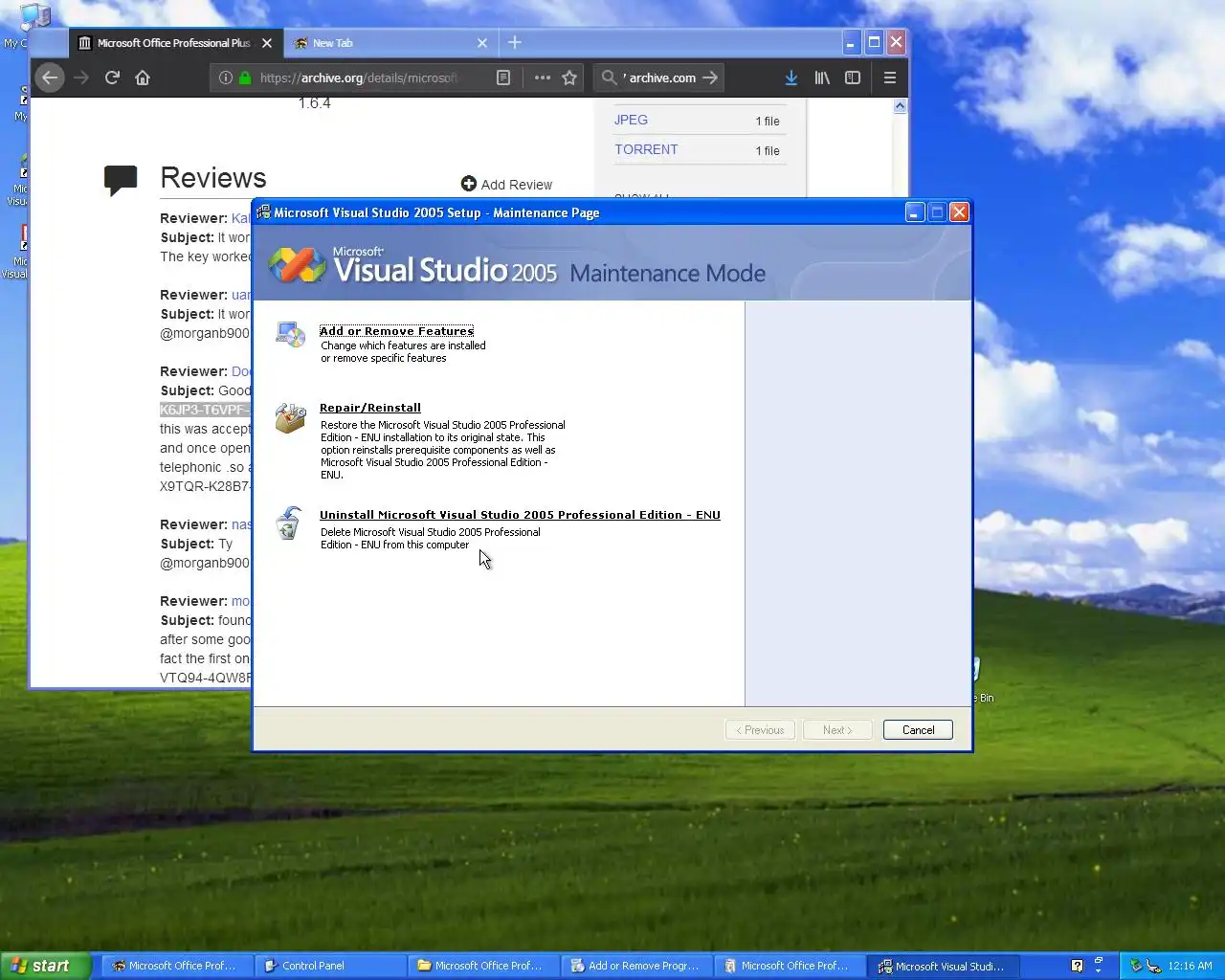Toggle Firefox sidebar icon
Image resolution: width=1225 pixels, height=980 pixels.
pyautogui.click(x=853, y=78)
